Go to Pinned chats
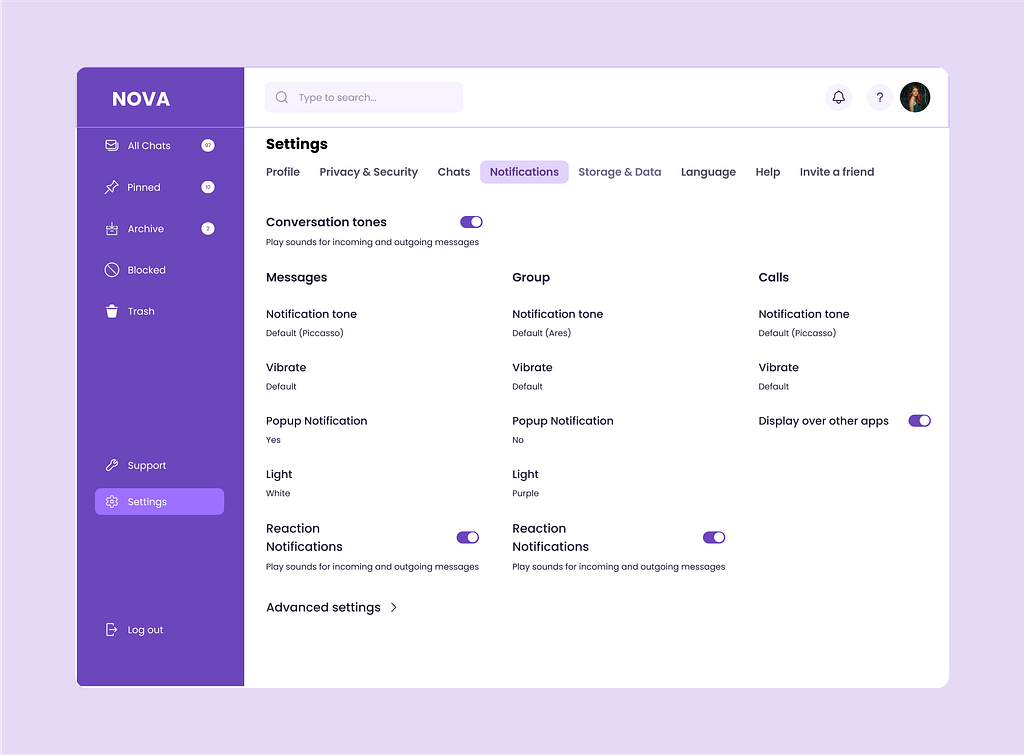Viewport: 1024px width, 755px height. click(160, 187)
